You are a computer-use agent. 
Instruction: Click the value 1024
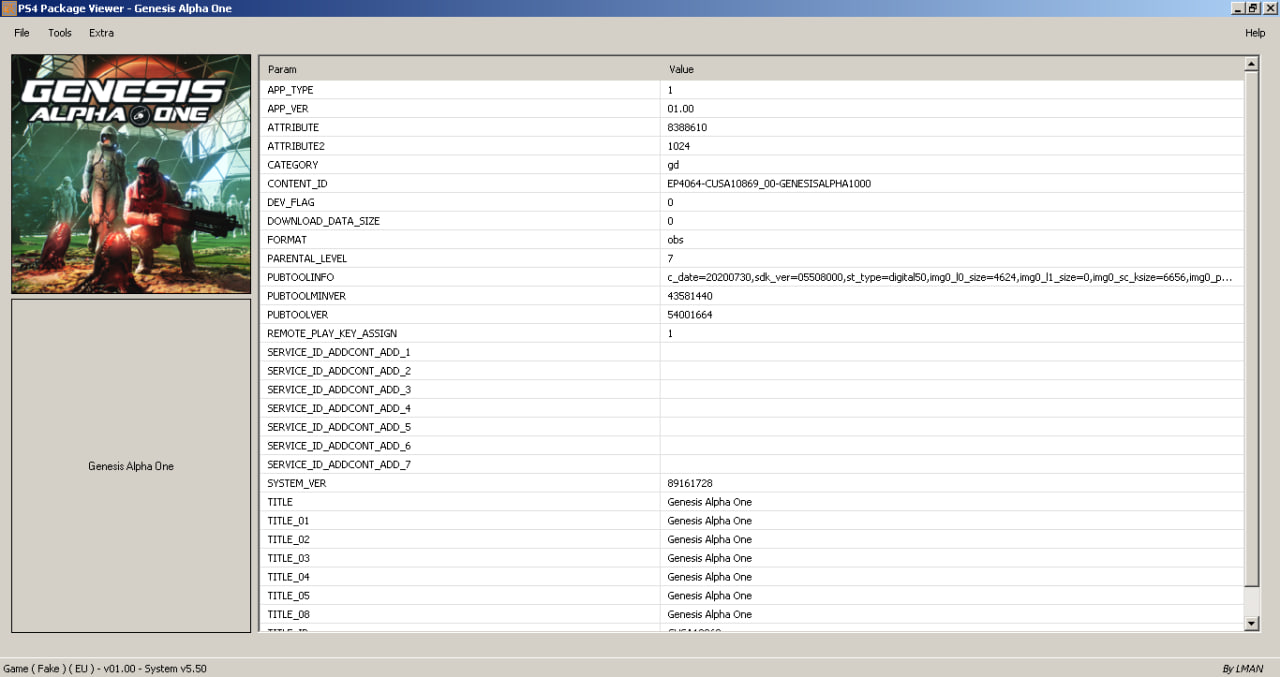(679, 146)
